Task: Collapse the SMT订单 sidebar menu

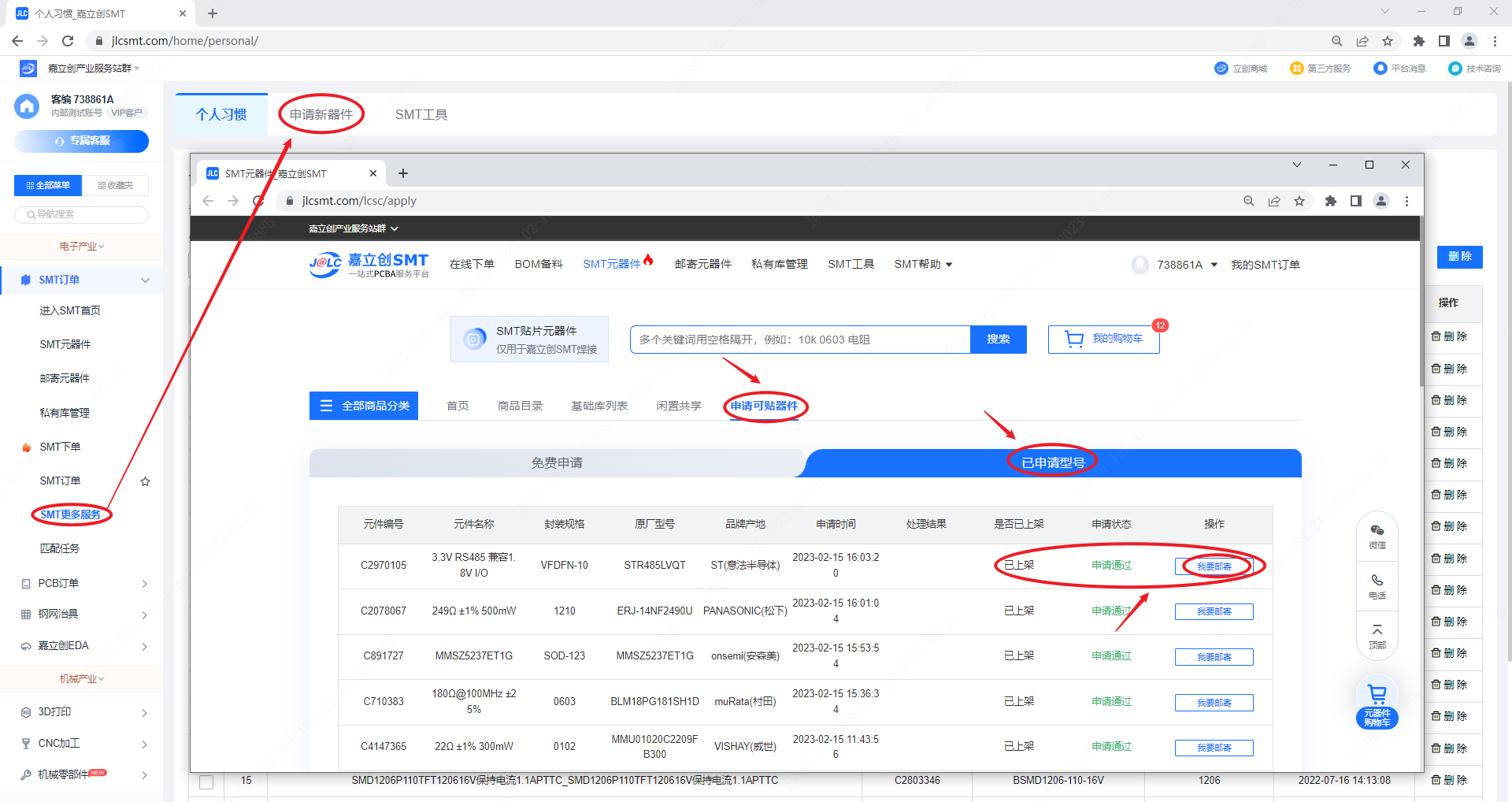Action: click(145, 280)
